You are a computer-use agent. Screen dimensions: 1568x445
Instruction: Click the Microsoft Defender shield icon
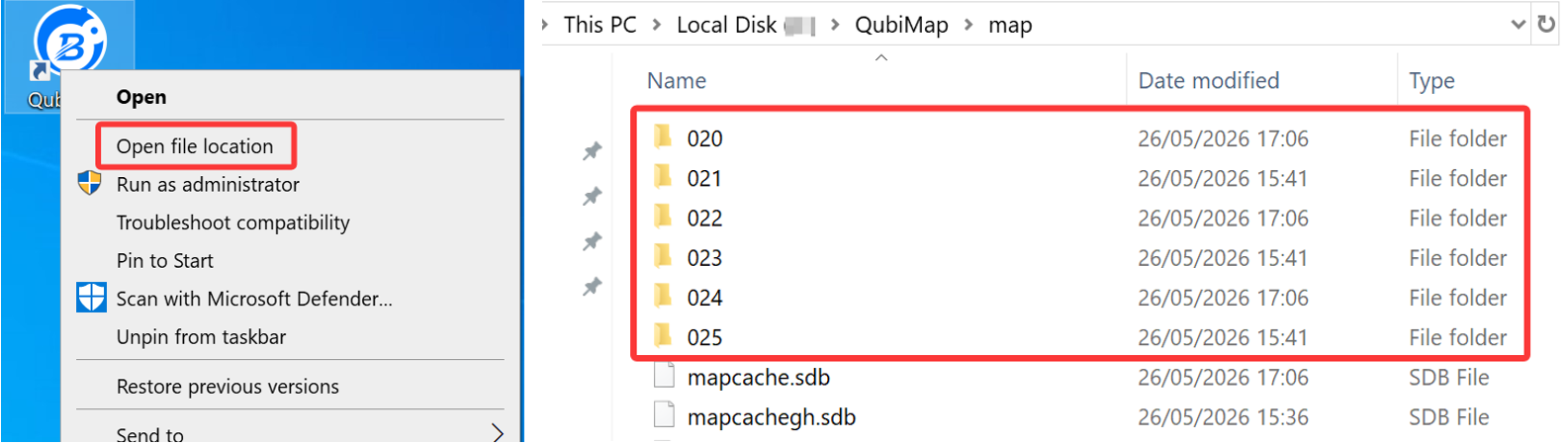pyautogui.click(x=91, y=298)
